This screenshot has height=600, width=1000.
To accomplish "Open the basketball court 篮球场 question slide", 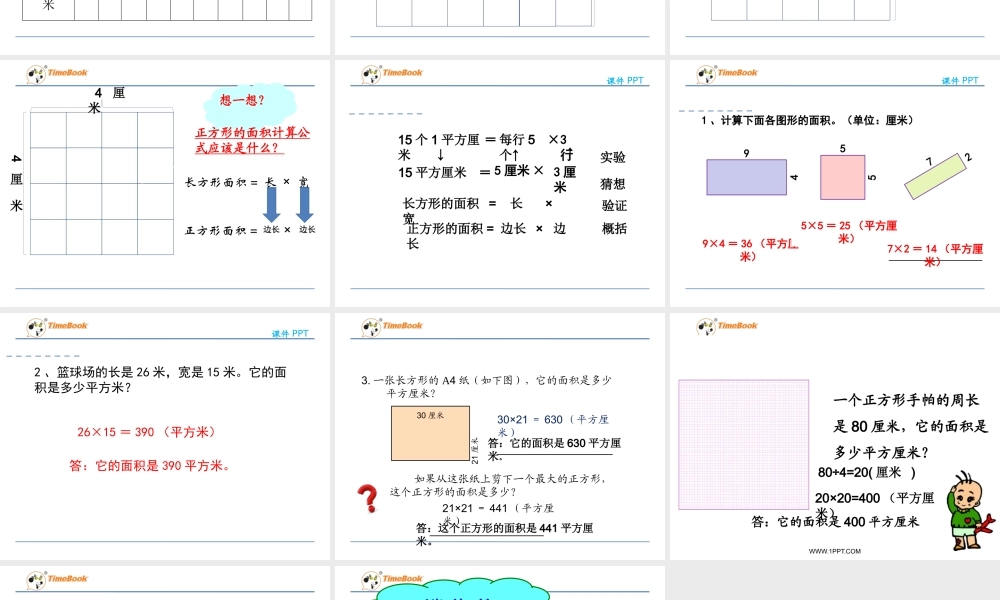I will [165, 436].
